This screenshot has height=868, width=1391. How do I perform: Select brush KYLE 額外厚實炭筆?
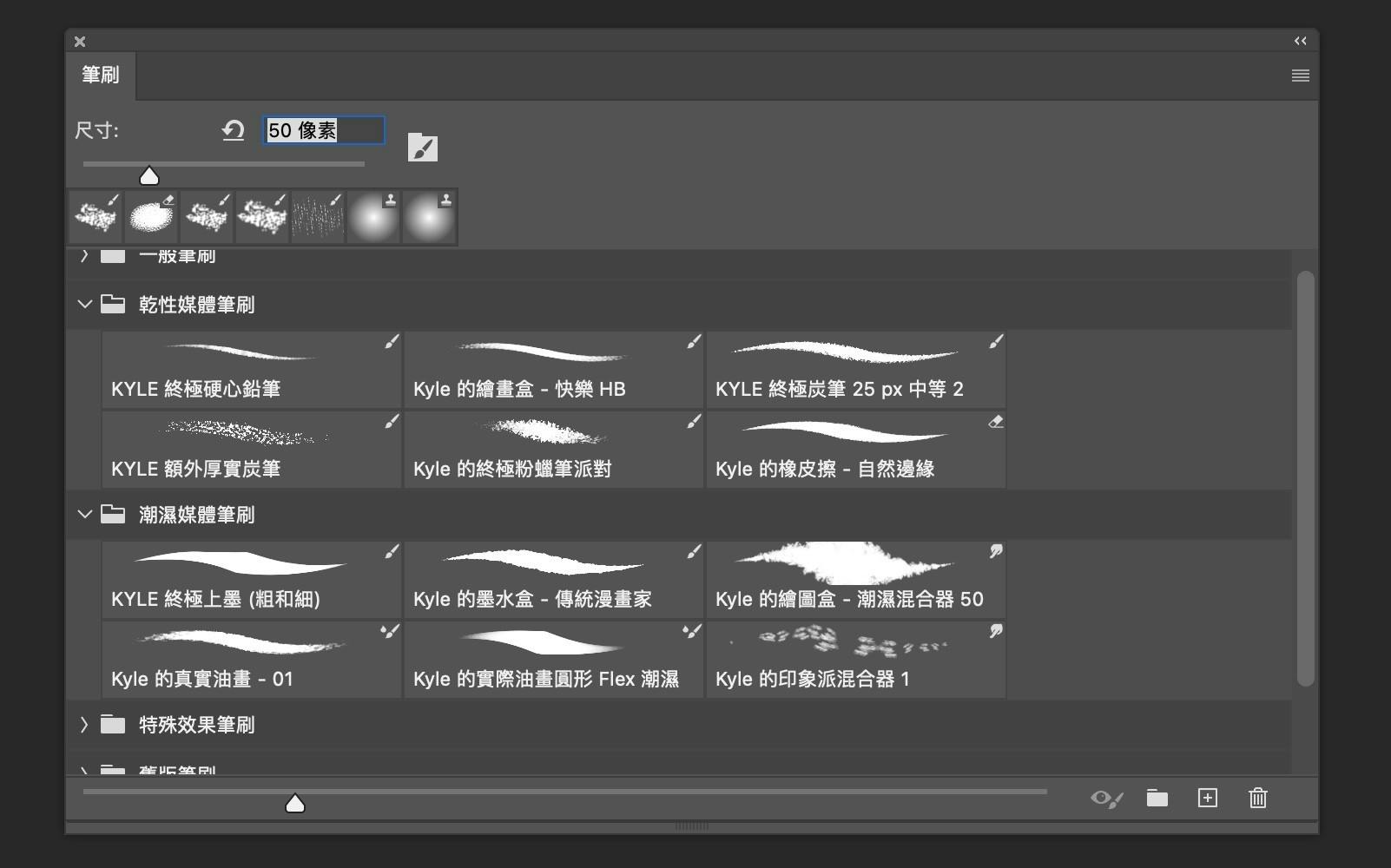(x=252, y=450)
